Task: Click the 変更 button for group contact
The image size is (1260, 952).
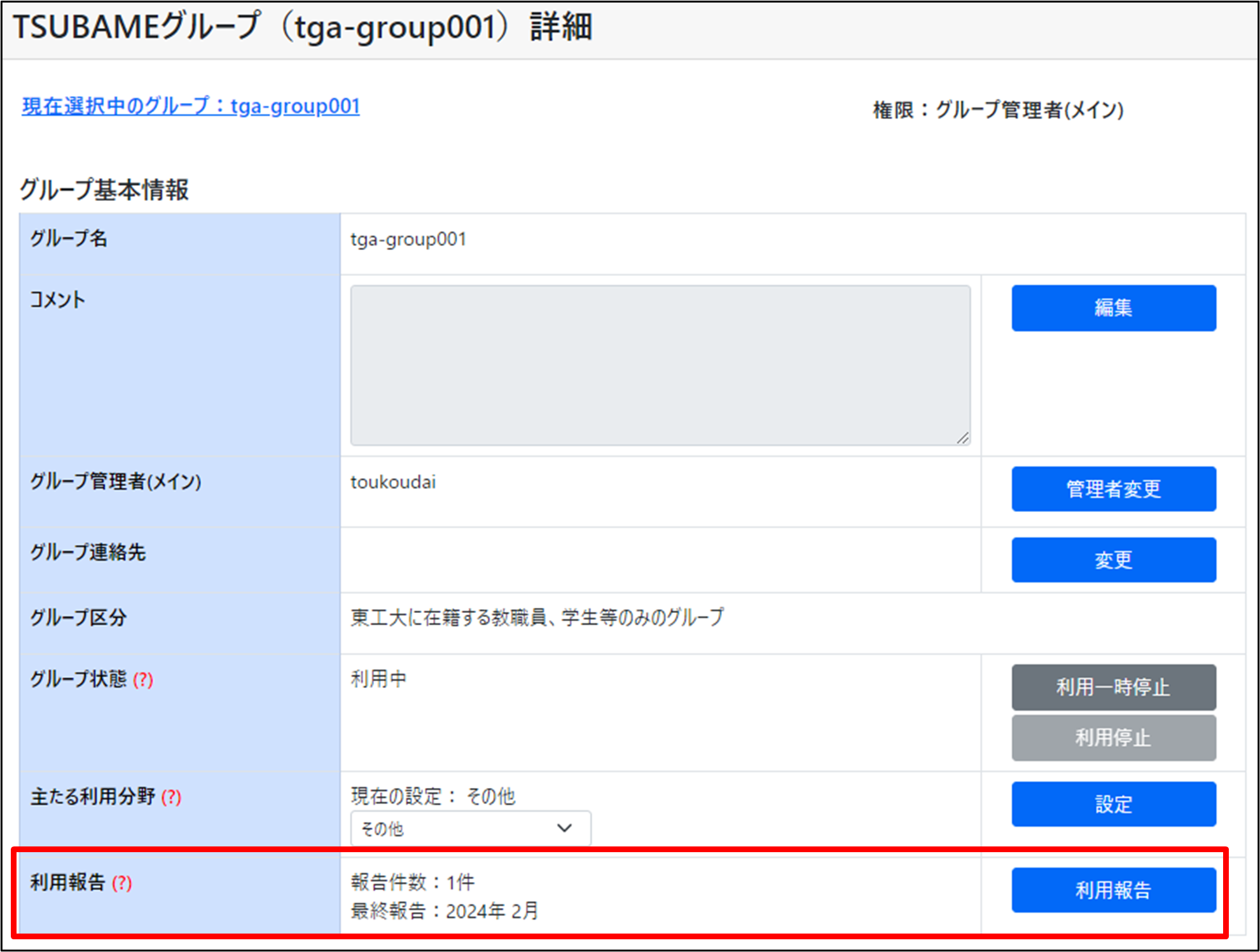Action: pyautogui.click(x=1113, y=560)
